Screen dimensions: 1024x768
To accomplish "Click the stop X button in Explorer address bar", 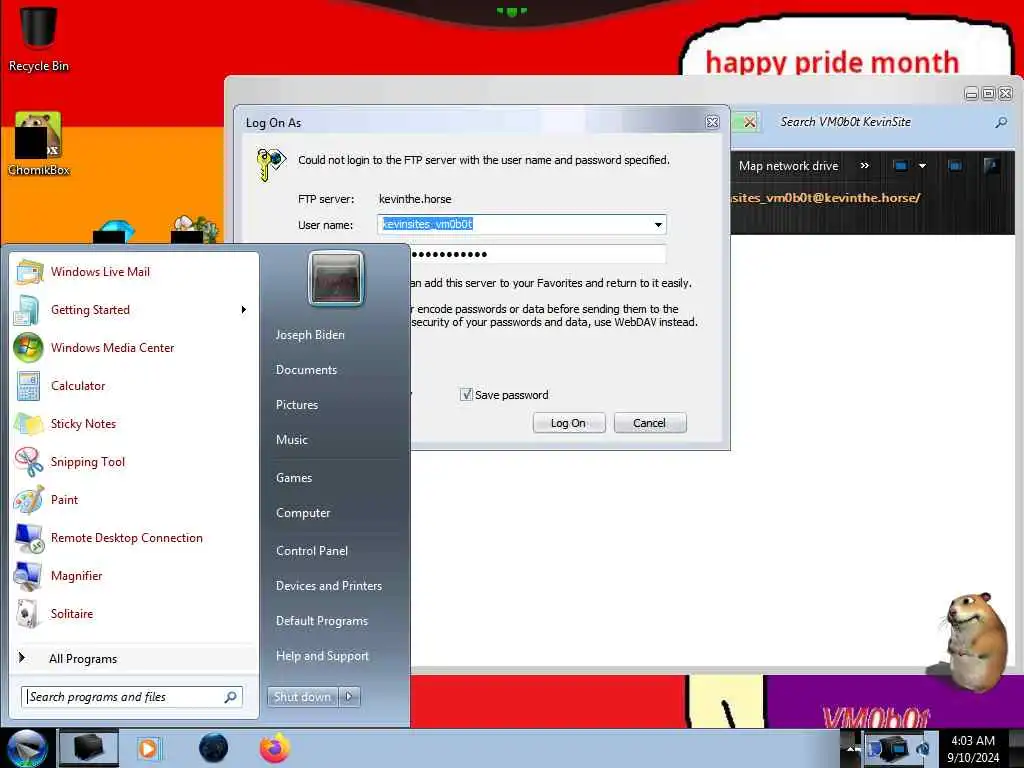I will 749,122.
